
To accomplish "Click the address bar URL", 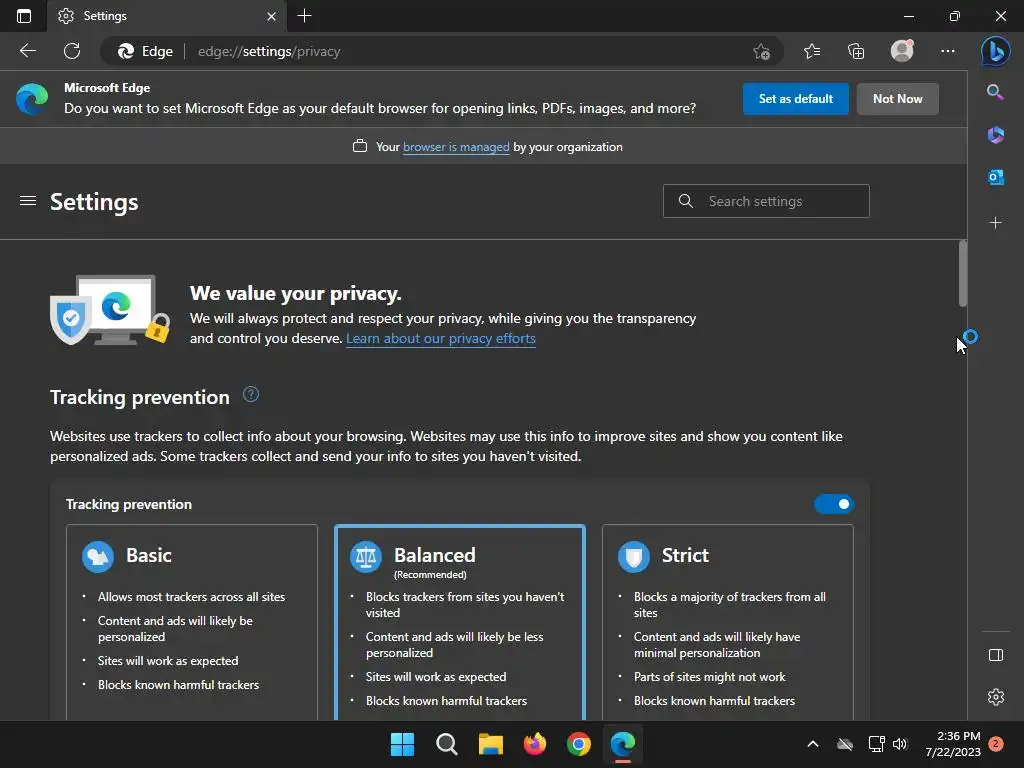I will [269, 52].
